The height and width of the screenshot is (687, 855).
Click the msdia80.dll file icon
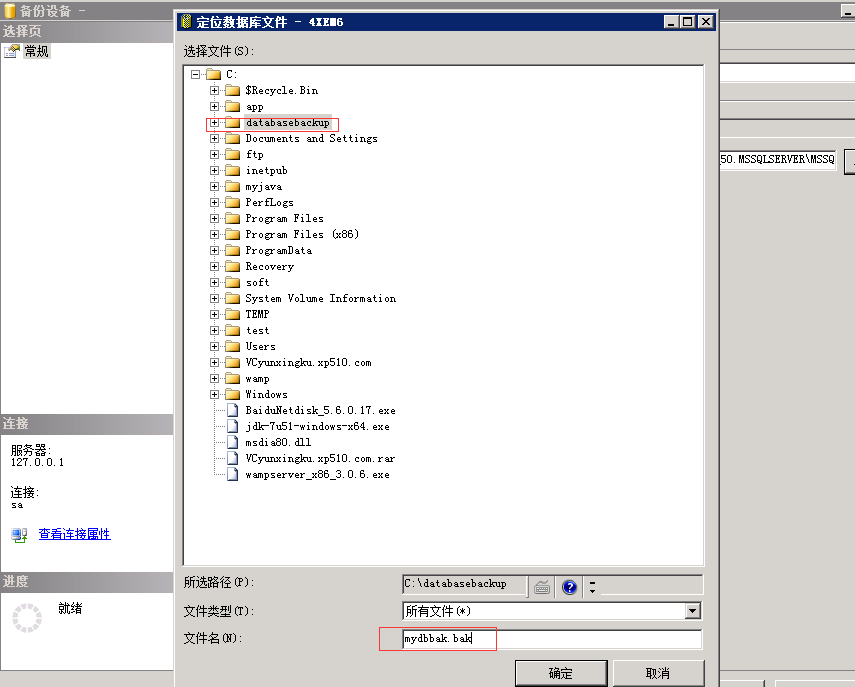pyautogui.click(x=233, y=442)
